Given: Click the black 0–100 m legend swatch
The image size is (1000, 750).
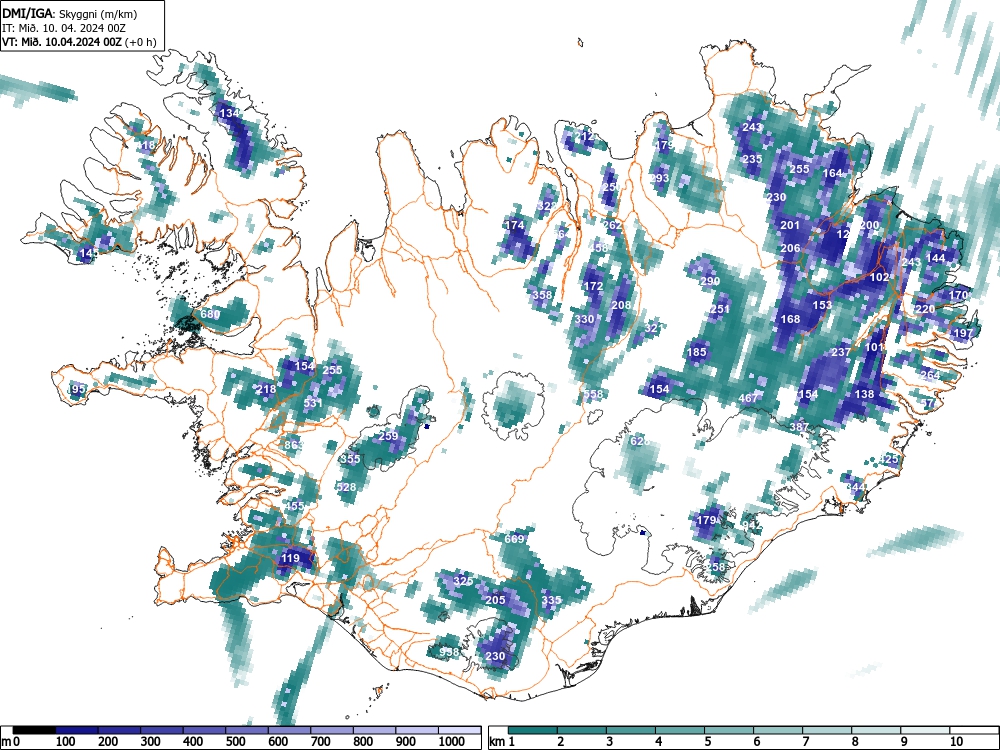Looking at the screenshot, I should 34,730.
